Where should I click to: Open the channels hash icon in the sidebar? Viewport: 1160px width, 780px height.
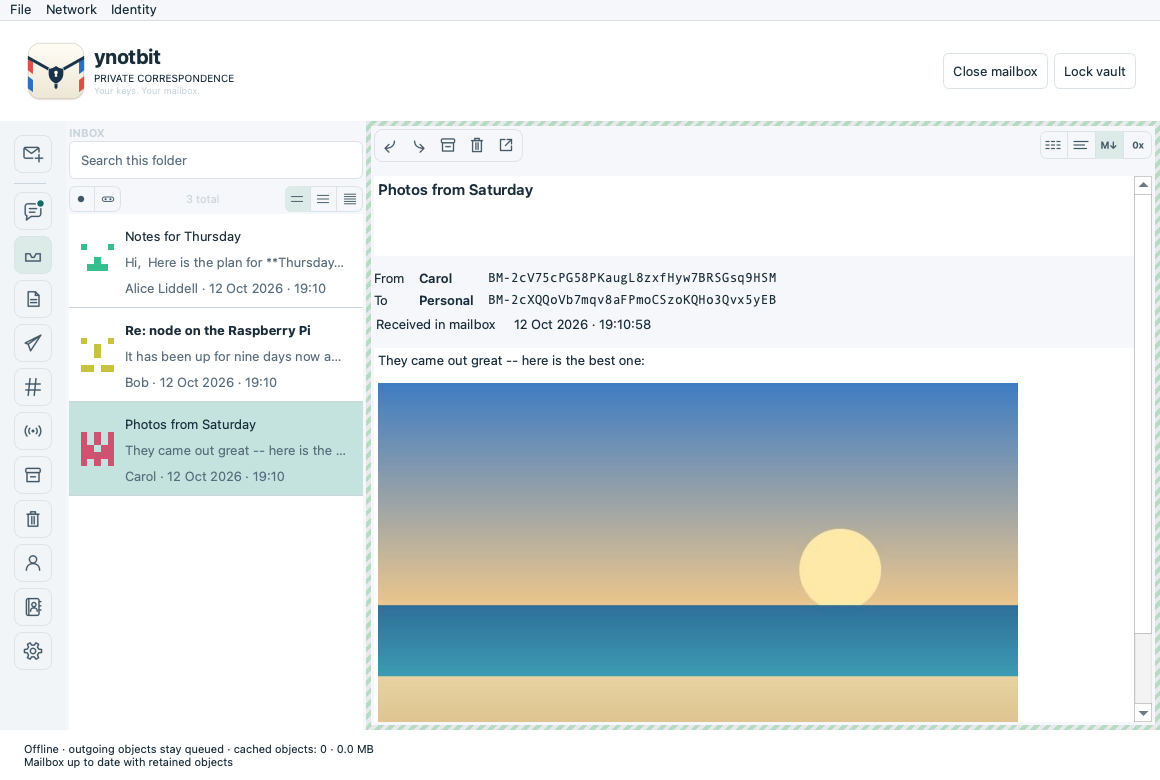pyautogui.click(x=33, y=387)
